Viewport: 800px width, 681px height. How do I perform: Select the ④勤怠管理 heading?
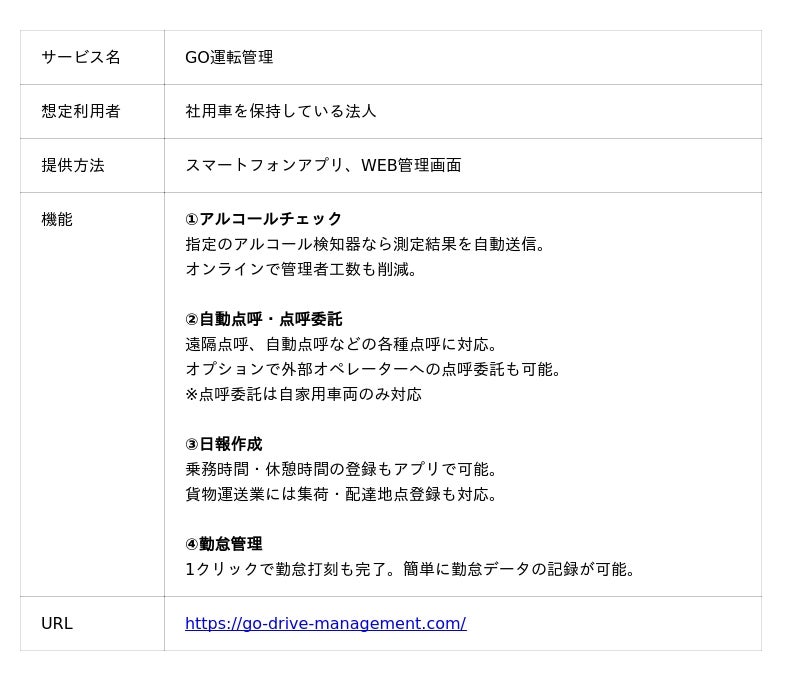pyautogui.click(x=224, y=545)
